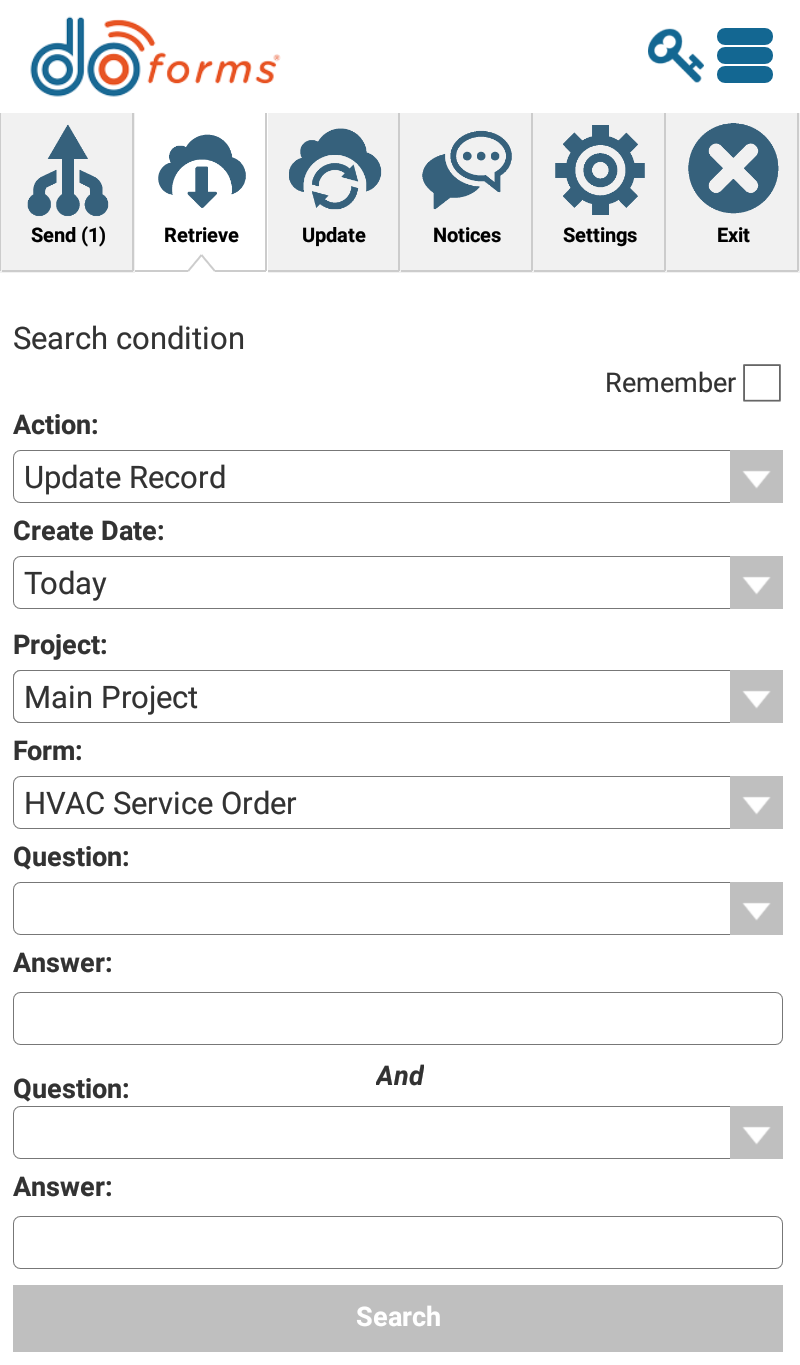800x1365 pixels.
Task: Click the key icon in header
Action: [675, 56]
